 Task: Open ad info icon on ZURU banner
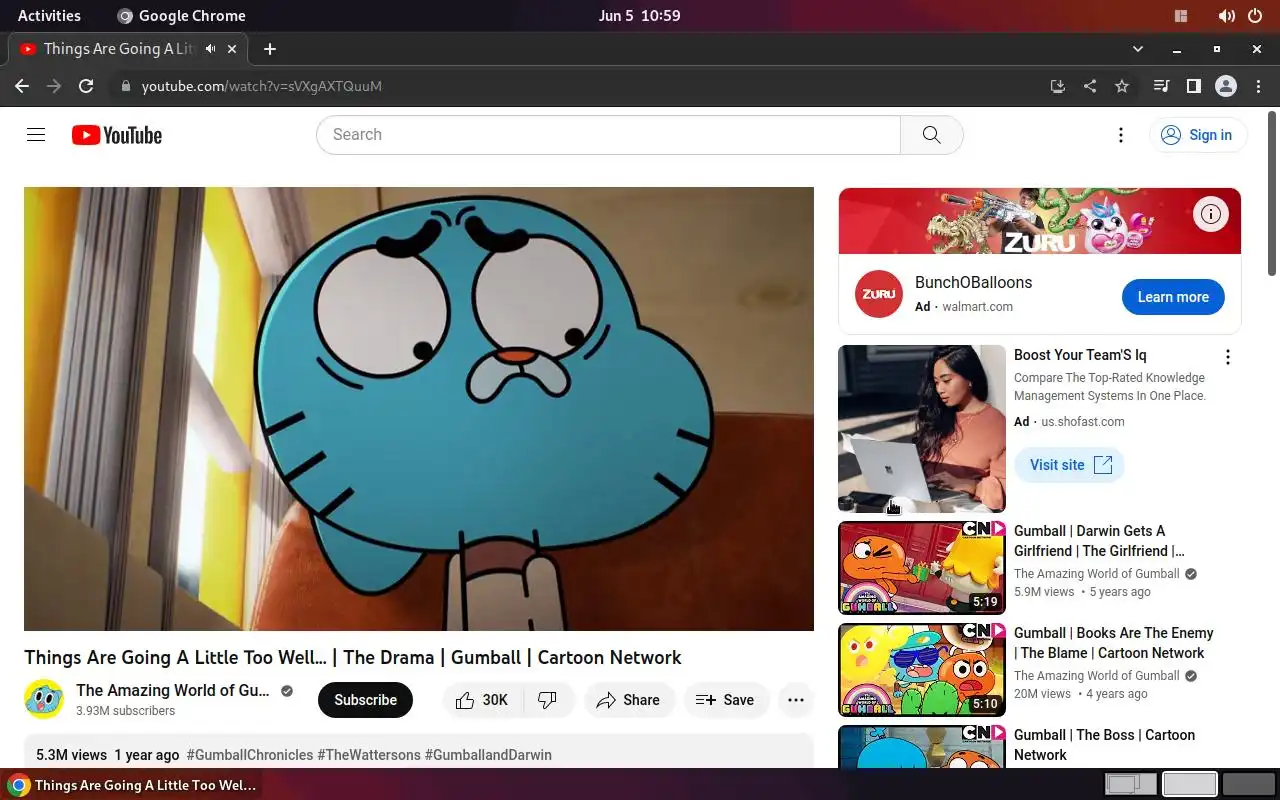click(x=1211, y=213)
